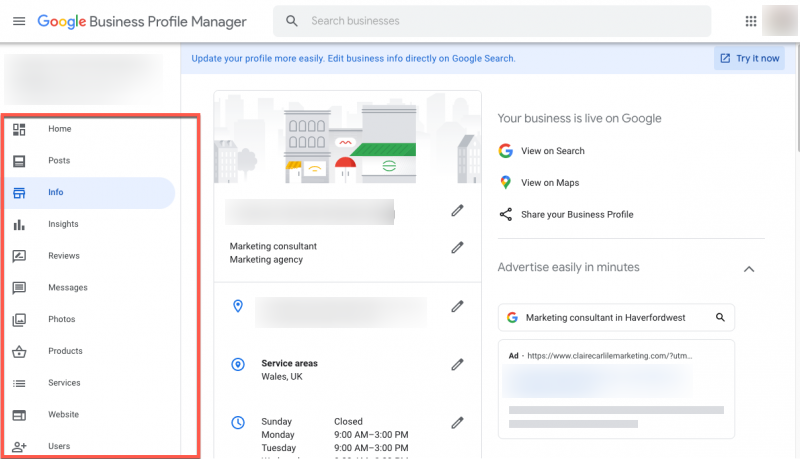Go to the Reviews section
This screenshot has height=459, width=800.
coord(64,256)
